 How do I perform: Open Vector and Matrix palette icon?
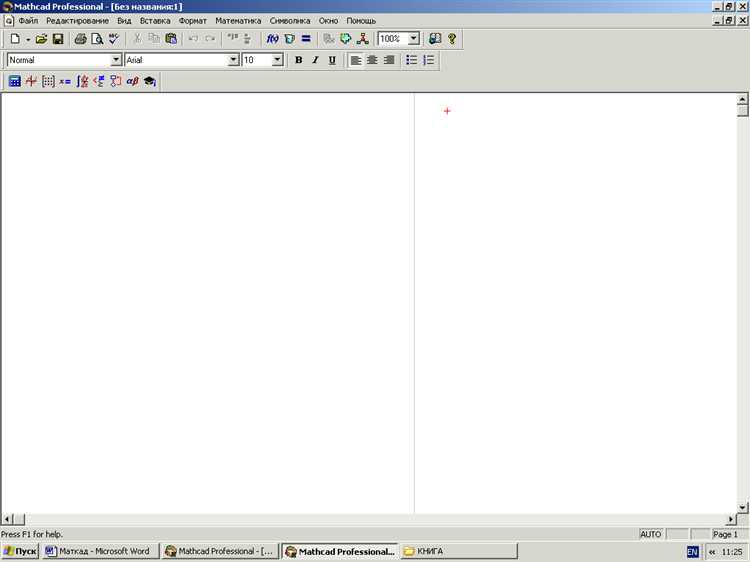pyautogui.click(x=48, y=81)
